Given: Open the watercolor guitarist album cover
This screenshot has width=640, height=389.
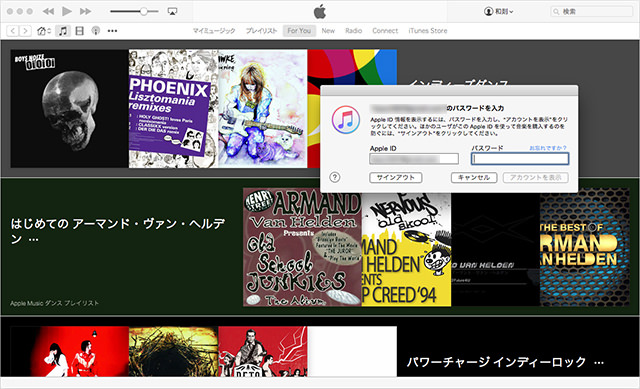Looking at the screenshot, I should point(263,109).
